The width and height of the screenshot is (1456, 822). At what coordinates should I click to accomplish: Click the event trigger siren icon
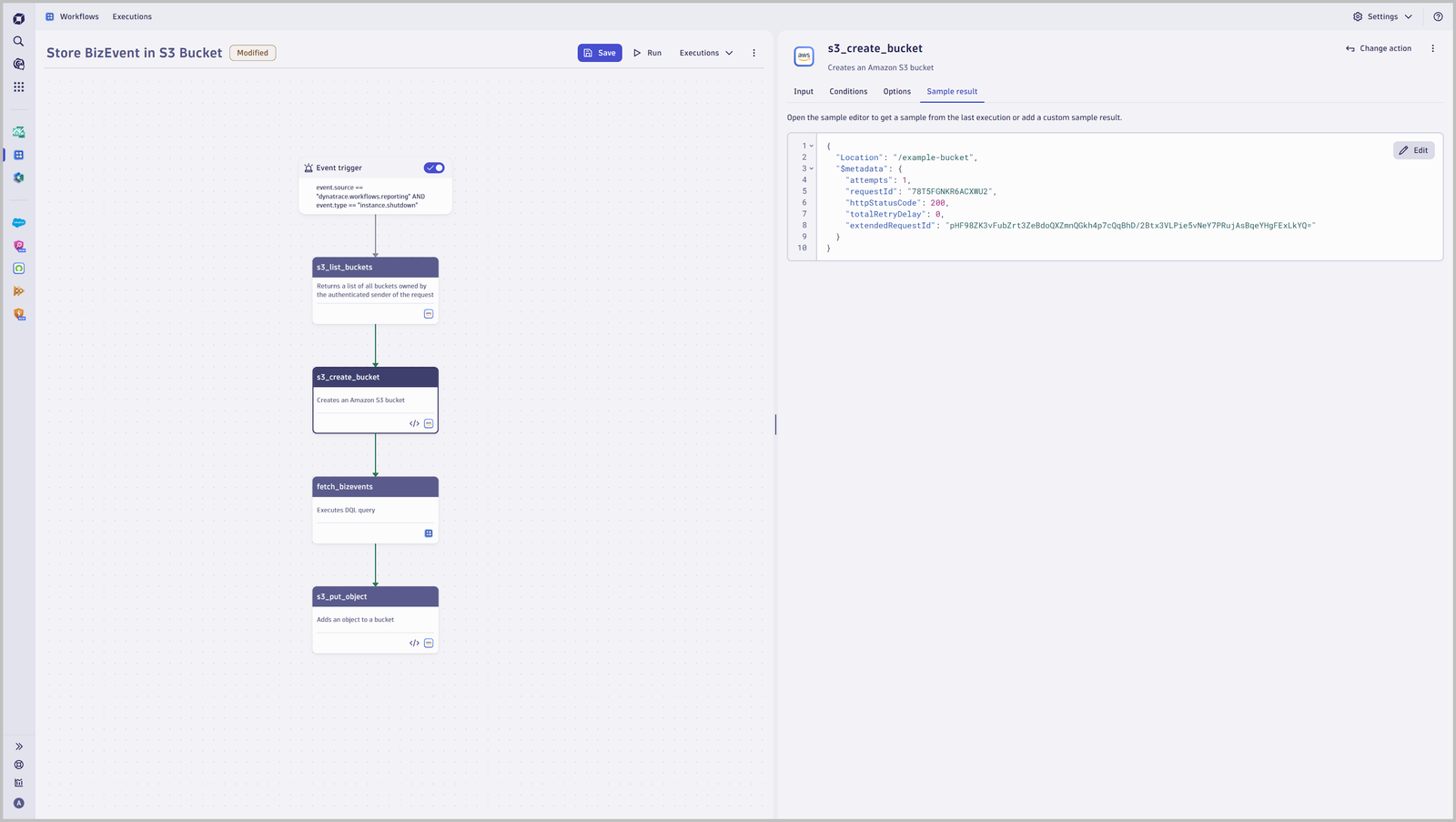pyautogui.click(x=308, y=167)
